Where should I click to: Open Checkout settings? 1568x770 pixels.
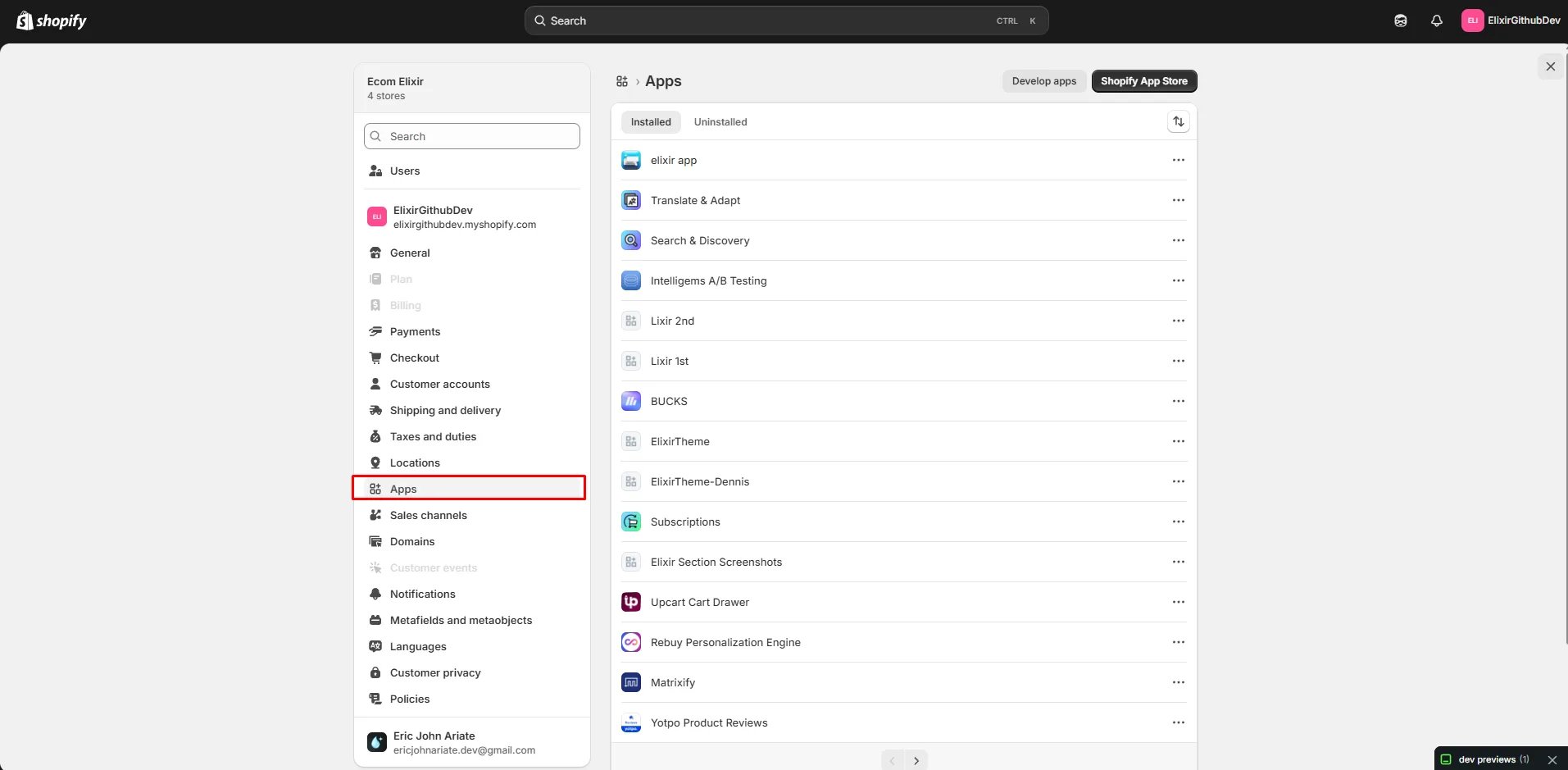472,358
